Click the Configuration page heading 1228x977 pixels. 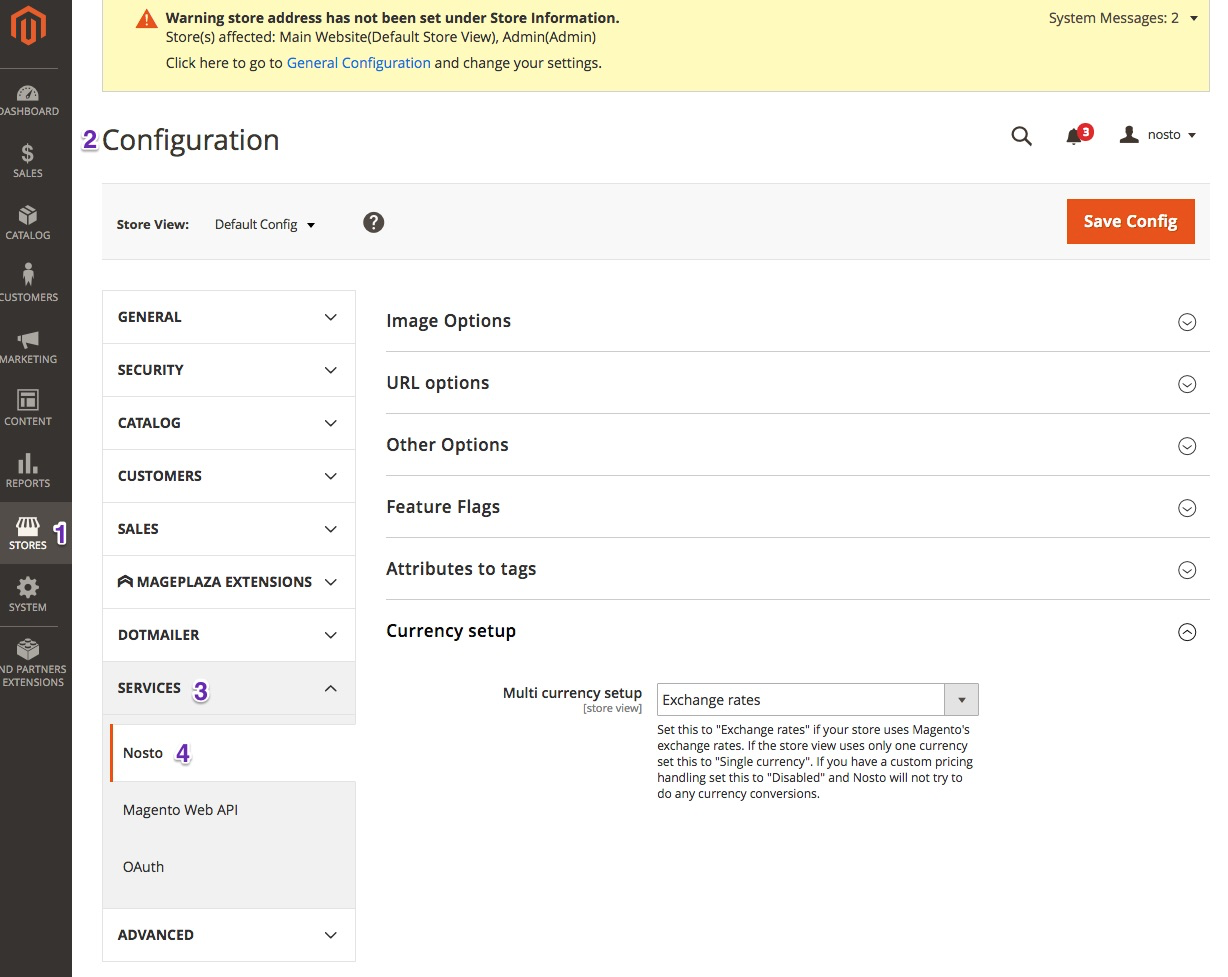click(x=191, y=140)
